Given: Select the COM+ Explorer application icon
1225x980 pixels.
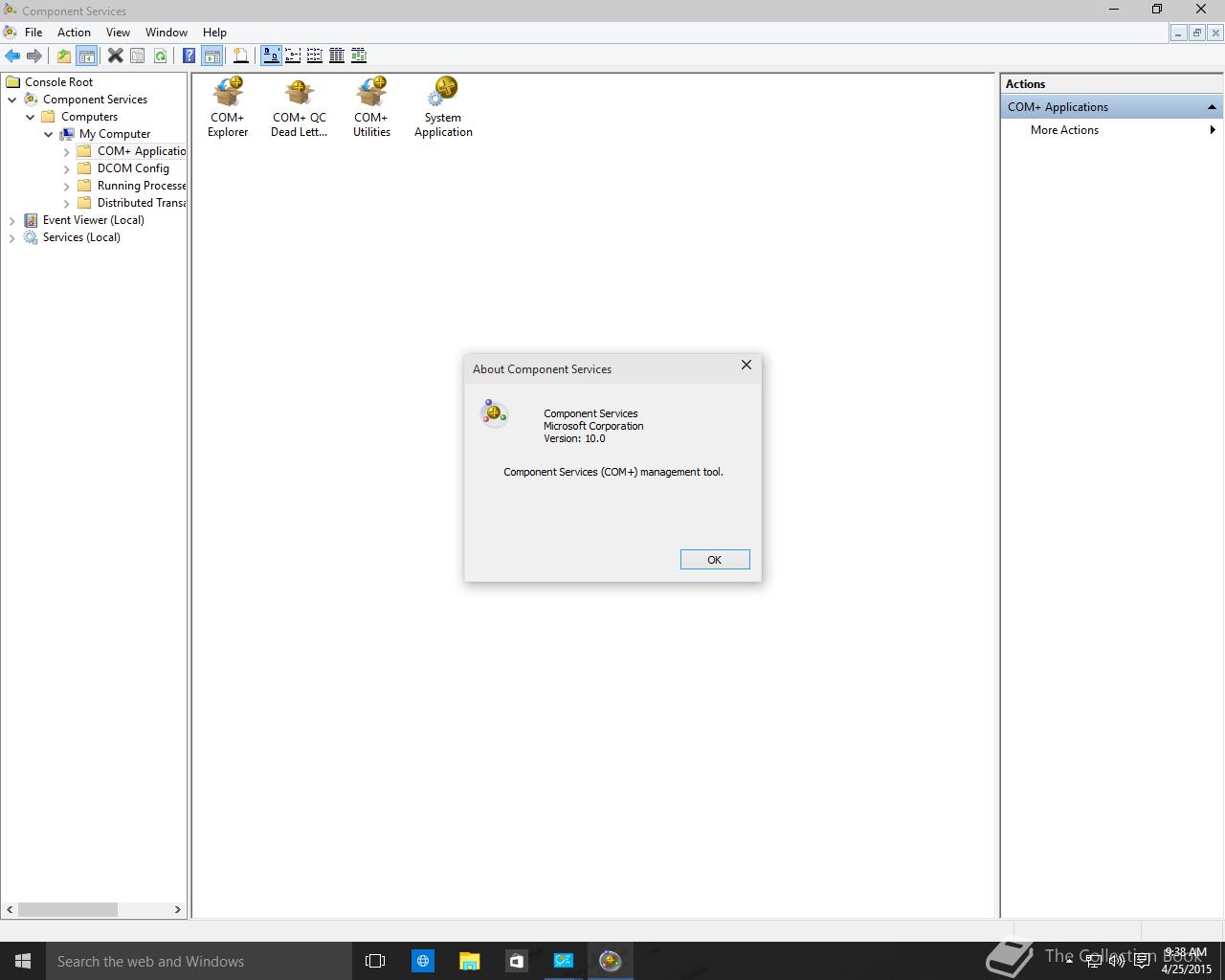Looking at the screenshot, I should click(x=228, y=107).
